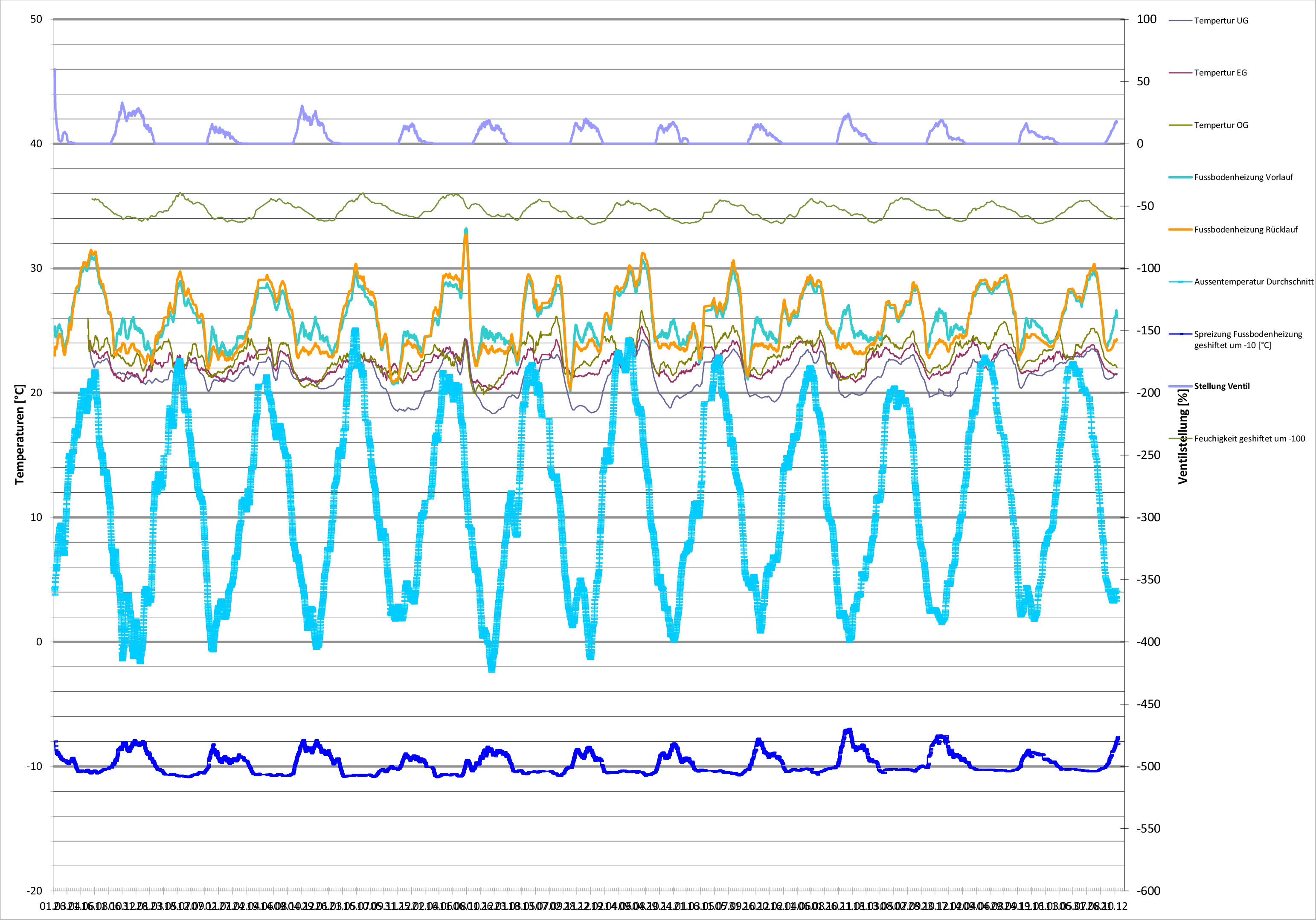The image size is (1316, 920).
Task: Click the 50 label on left axis
Action: (36, 20)
